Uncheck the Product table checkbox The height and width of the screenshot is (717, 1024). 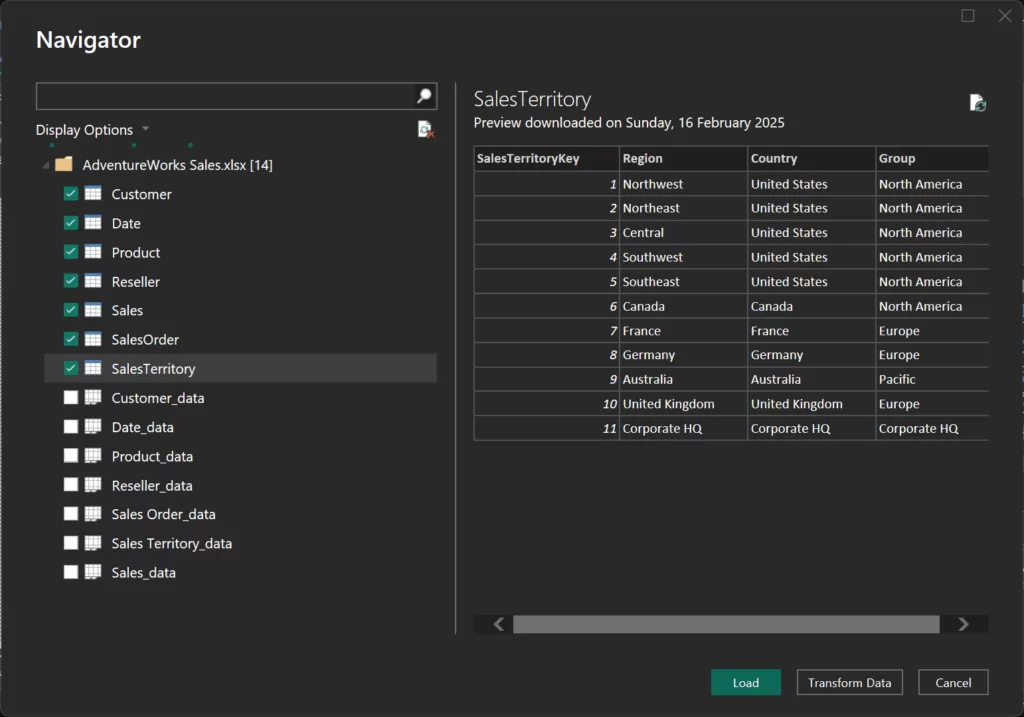pos(71,252)
